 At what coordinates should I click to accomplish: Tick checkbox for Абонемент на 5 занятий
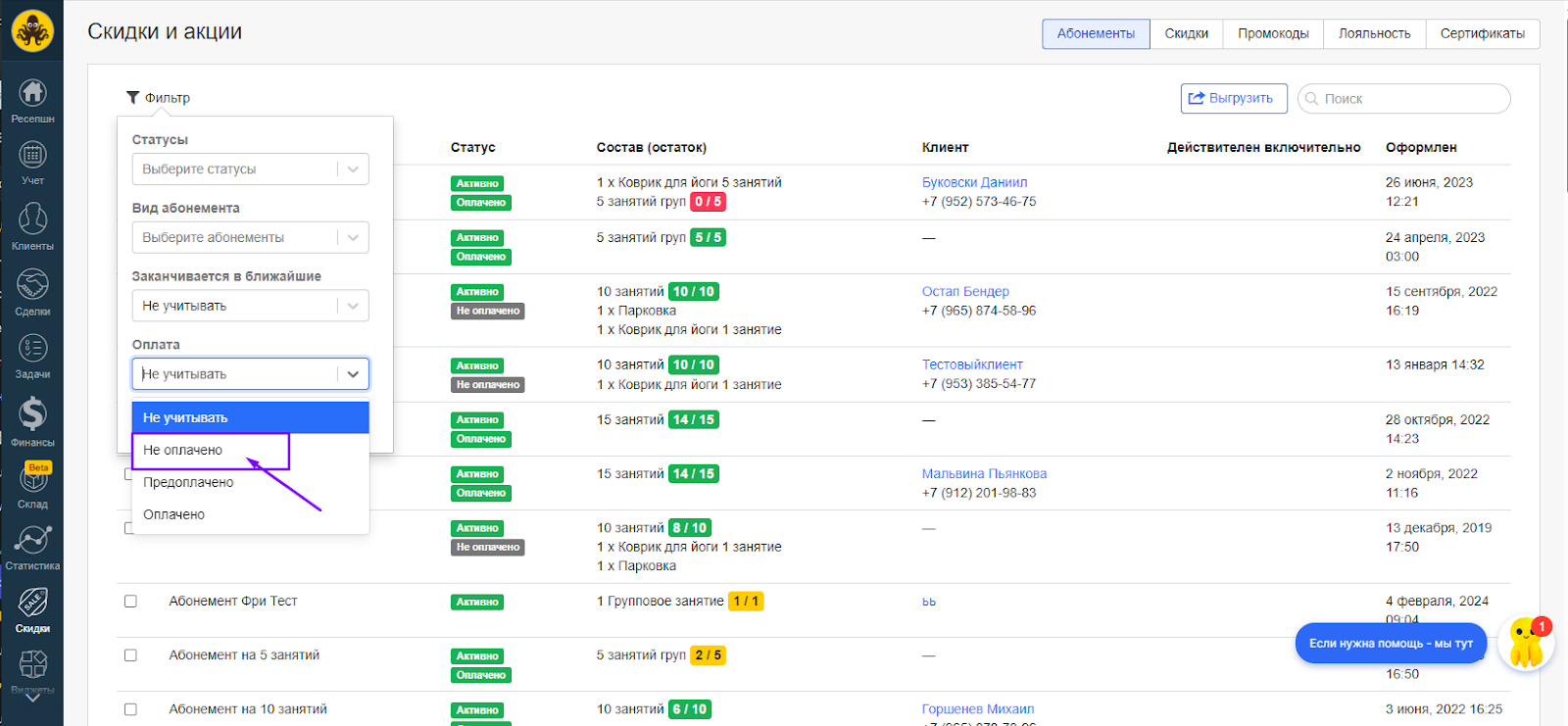pos(130,655)
